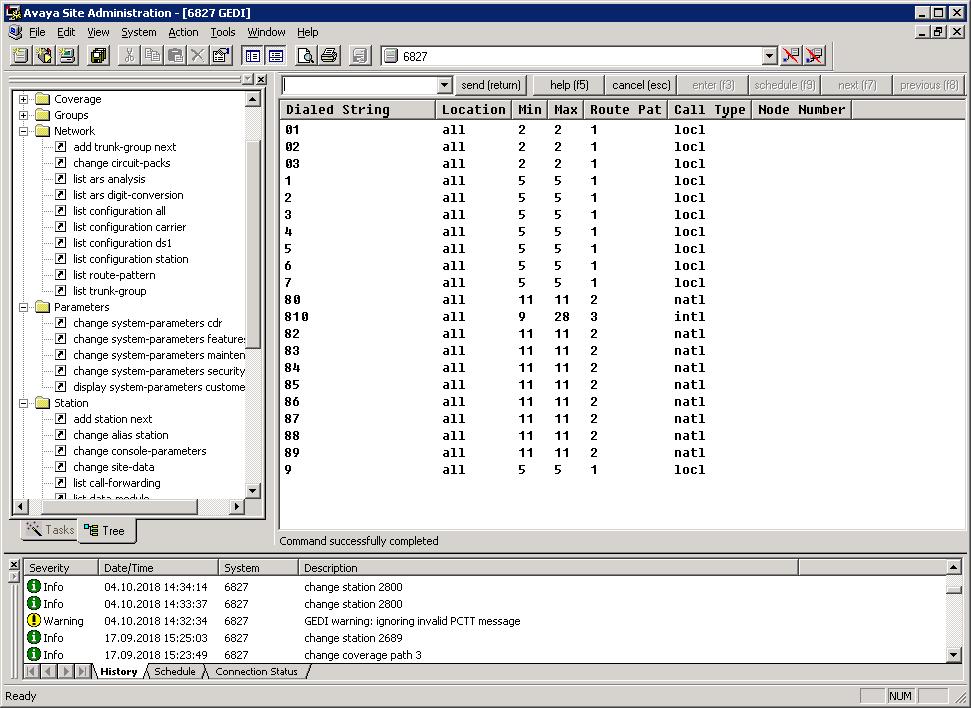971x708 pixels.
Task: Click in the command input field
Action: (360, 85)
